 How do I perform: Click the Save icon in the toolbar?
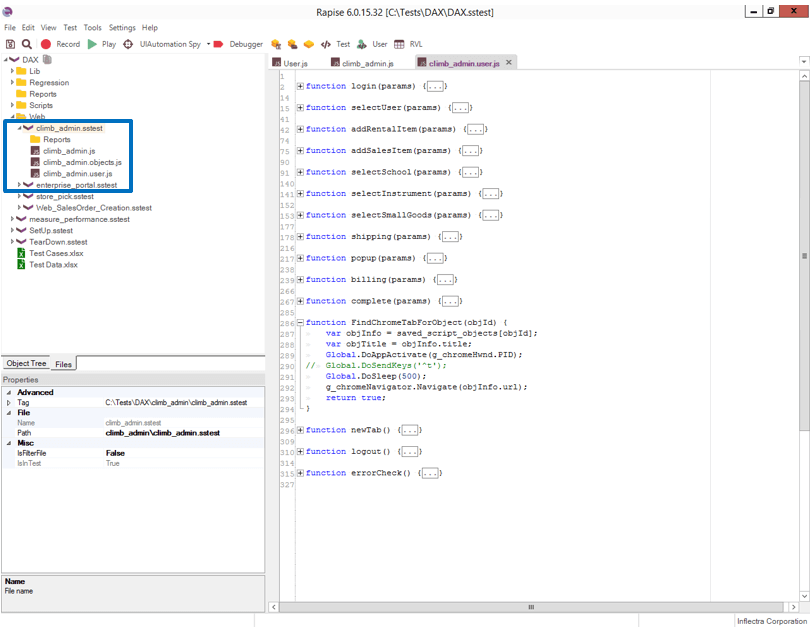(x=10, y=44)
